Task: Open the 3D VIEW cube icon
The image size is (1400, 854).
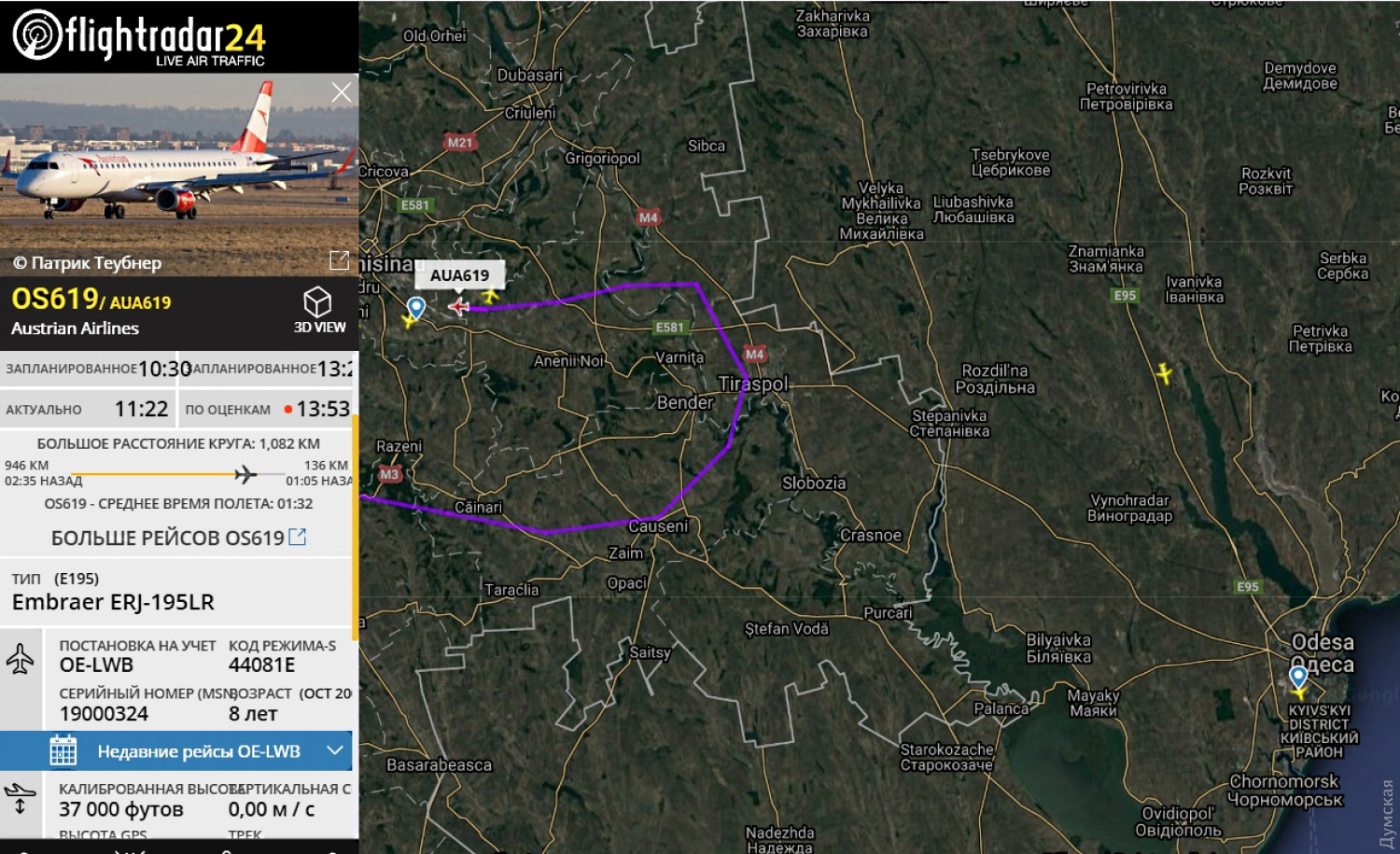Action: pyautogui.click(x=317, y=301)
